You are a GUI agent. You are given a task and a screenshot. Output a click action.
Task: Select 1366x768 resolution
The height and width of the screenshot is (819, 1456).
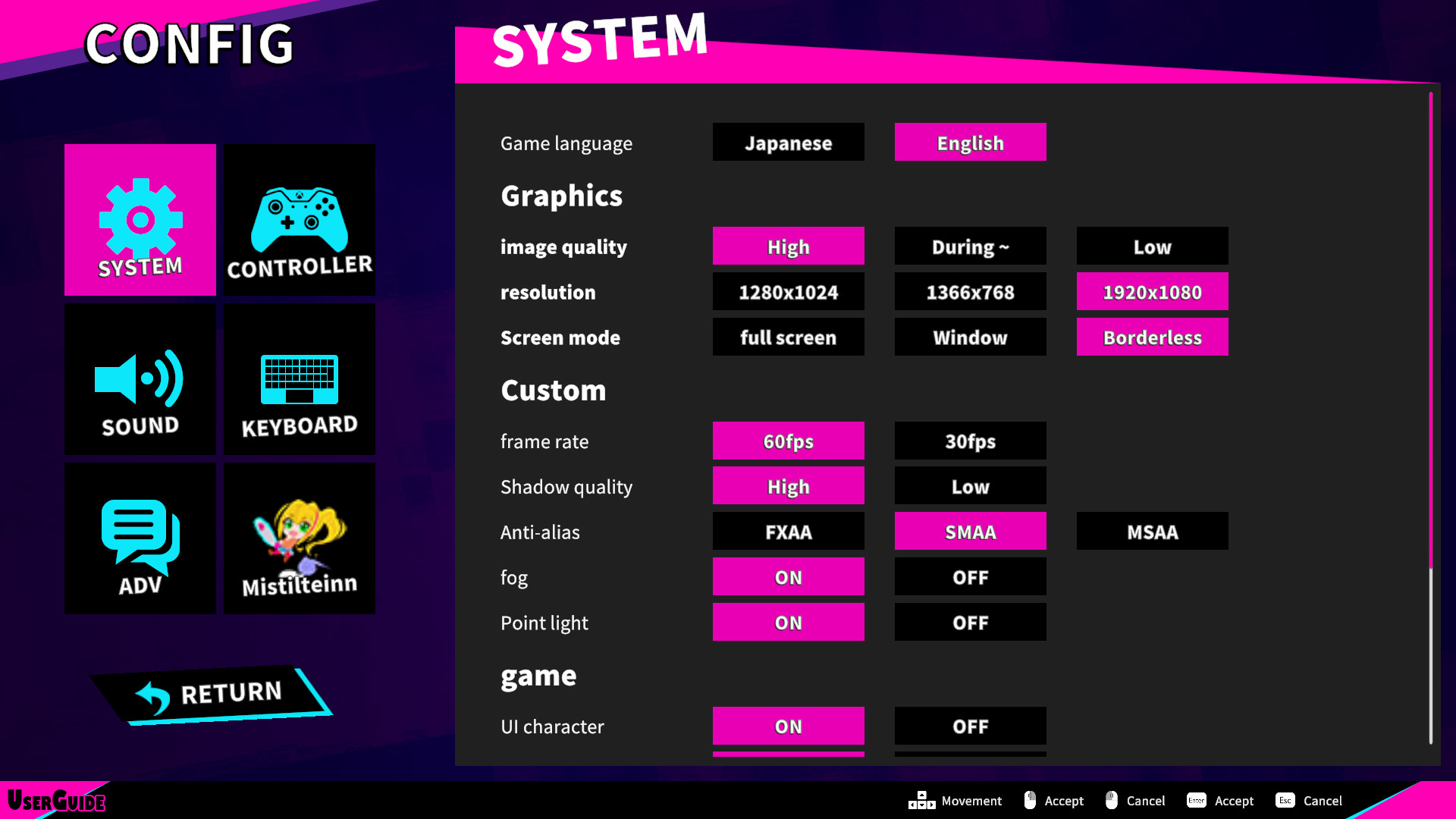(971, 292)
